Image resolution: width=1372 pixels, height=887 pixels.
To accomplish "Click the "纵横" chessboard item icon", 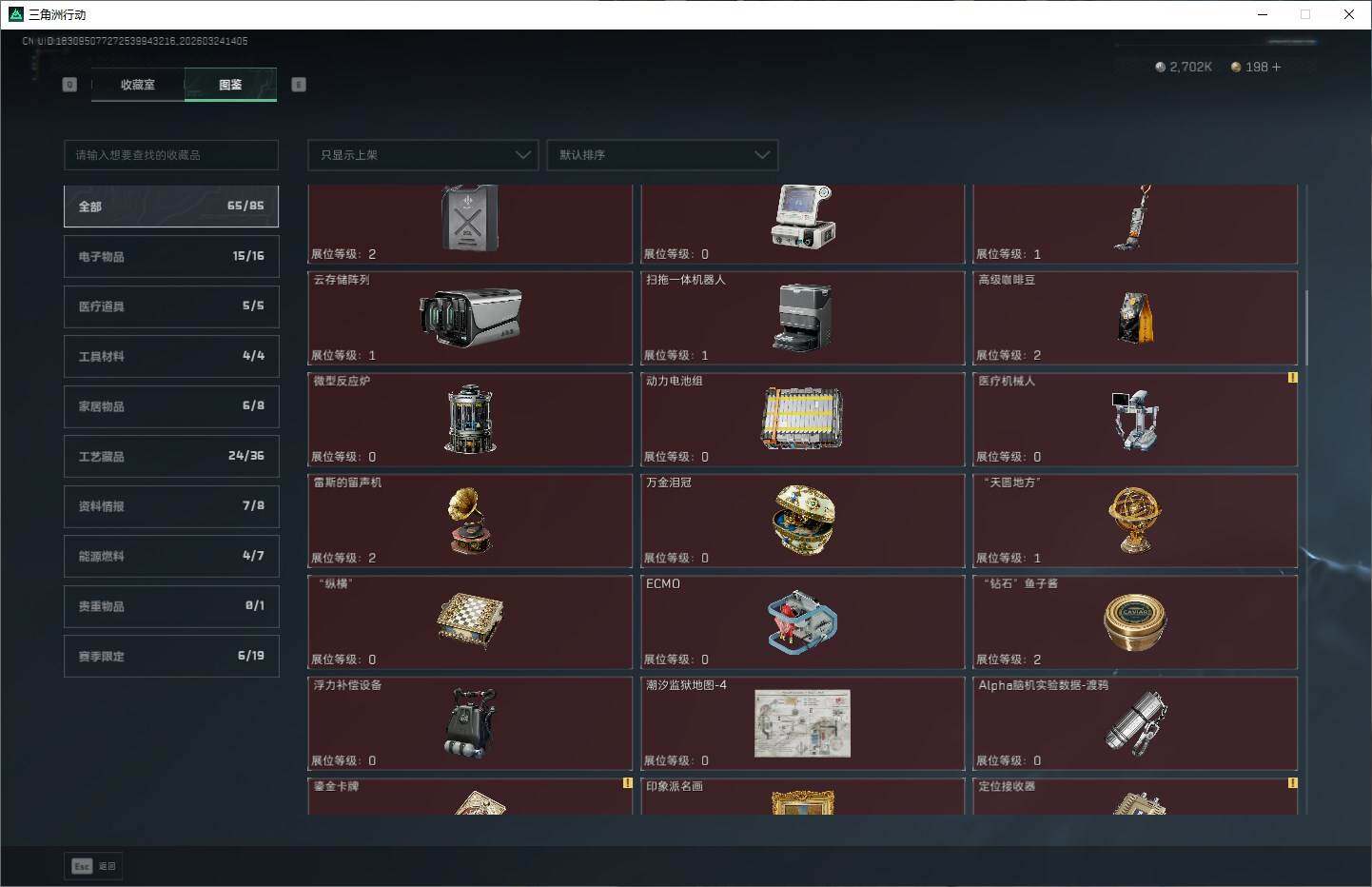I will (470, 621).
